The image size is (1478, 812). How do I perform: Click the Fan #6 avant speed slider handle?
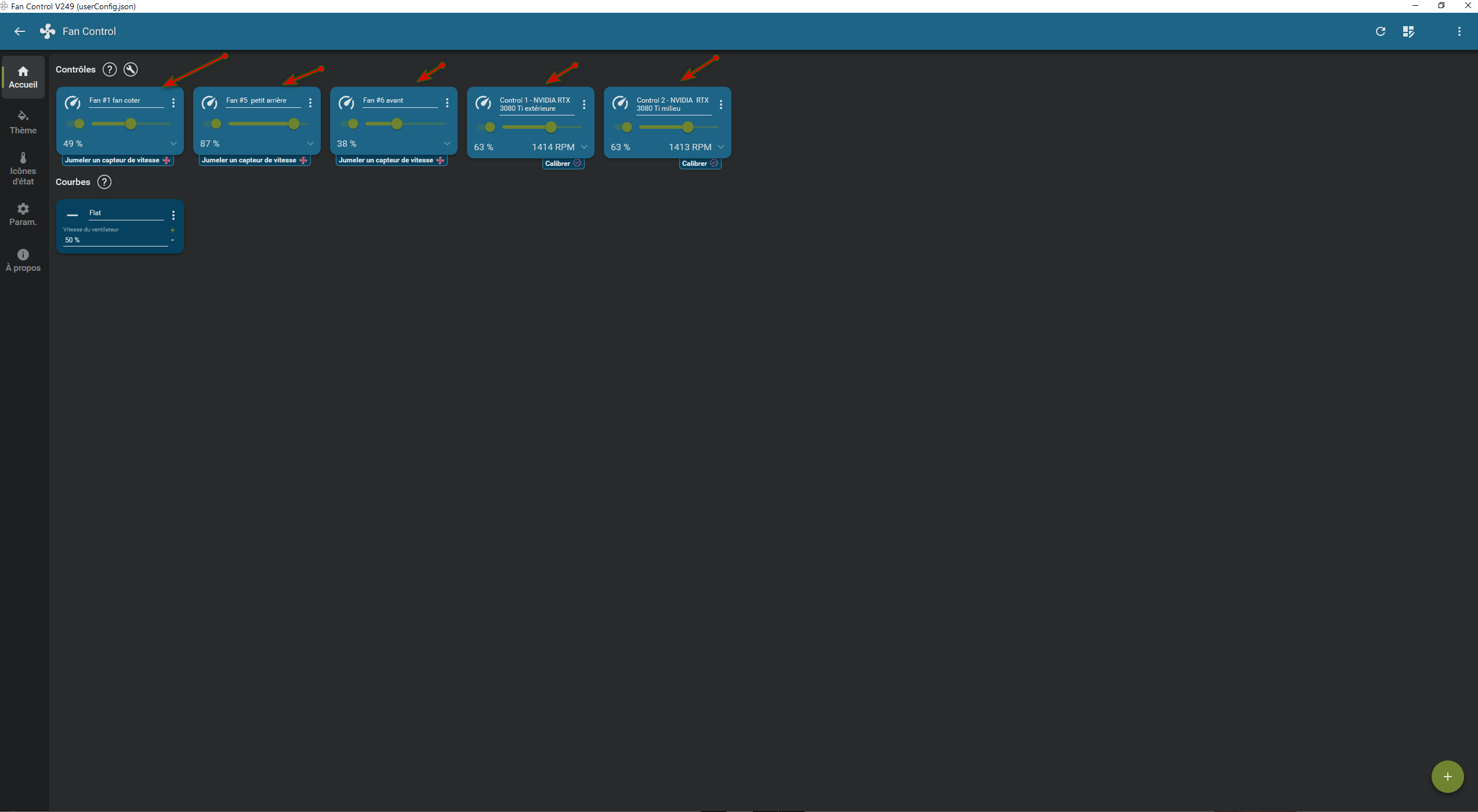click(x=397, y=124)
